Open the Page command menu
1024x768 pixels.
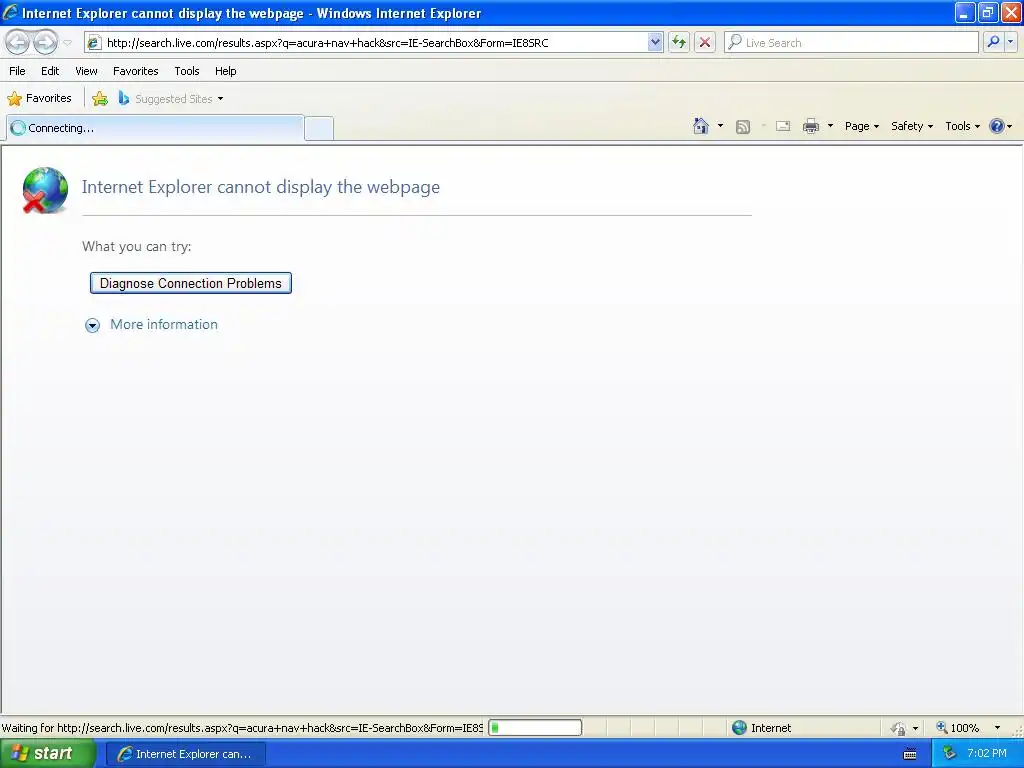pyautogui.click(x=861, y=126)
